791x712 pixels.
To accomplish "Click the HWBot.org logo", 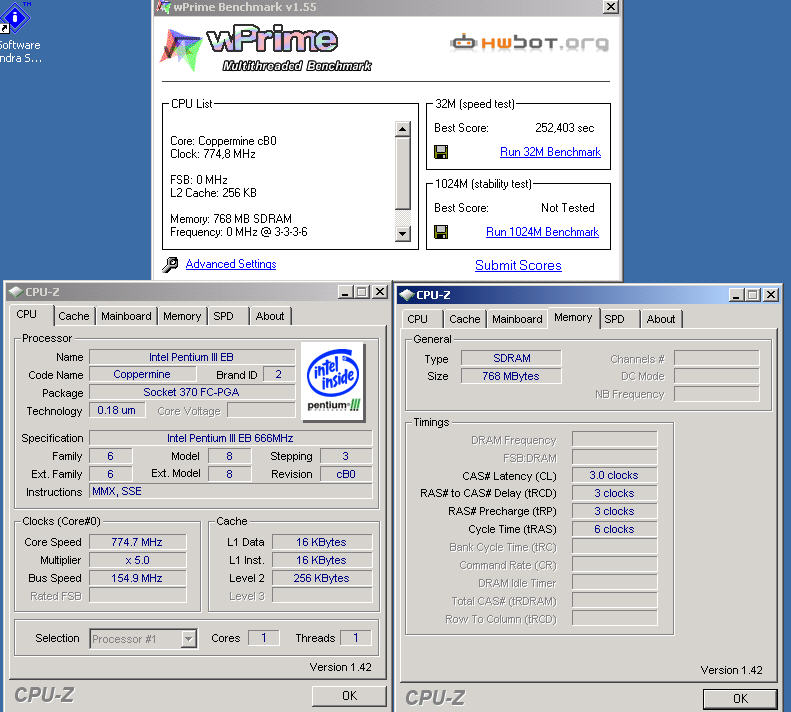I will (530, 43).
